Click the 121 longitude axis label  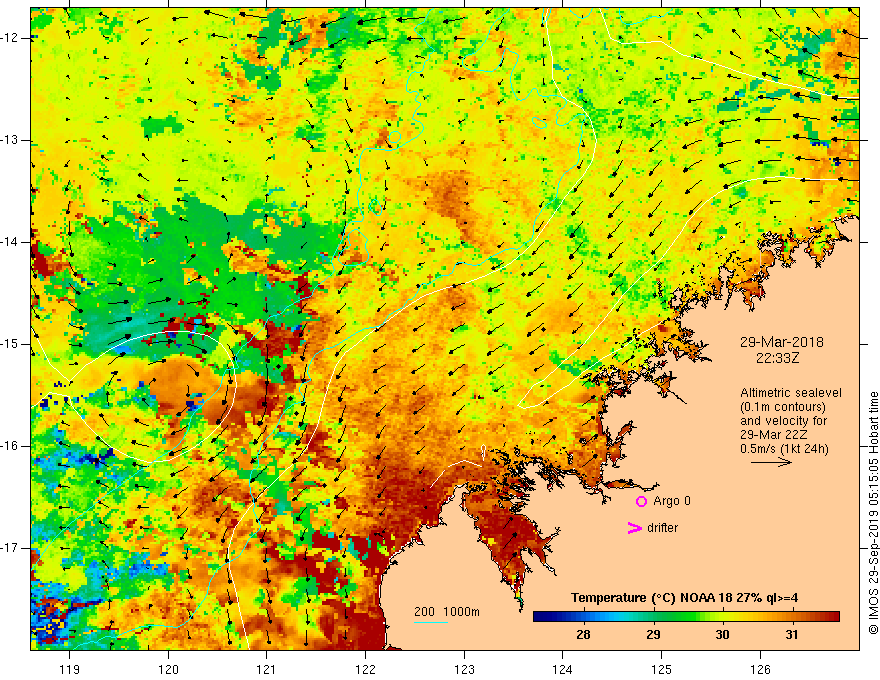(x=267, y=669)
